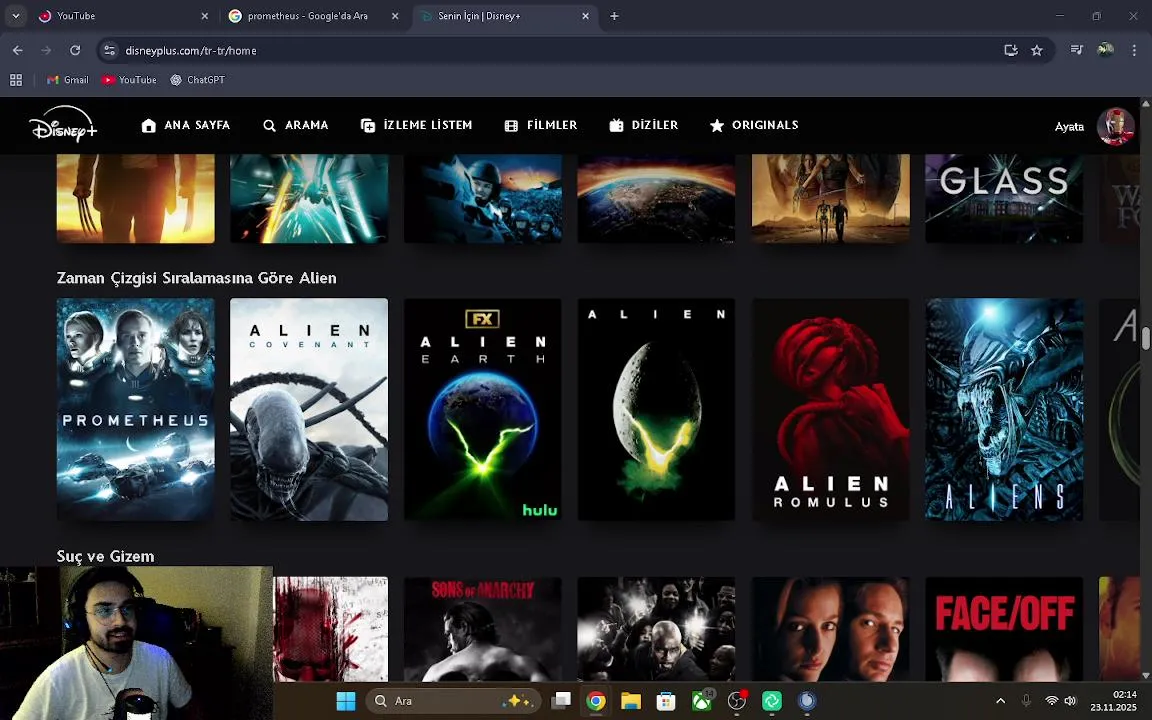Open the clock and date panel

point(1114,701)
